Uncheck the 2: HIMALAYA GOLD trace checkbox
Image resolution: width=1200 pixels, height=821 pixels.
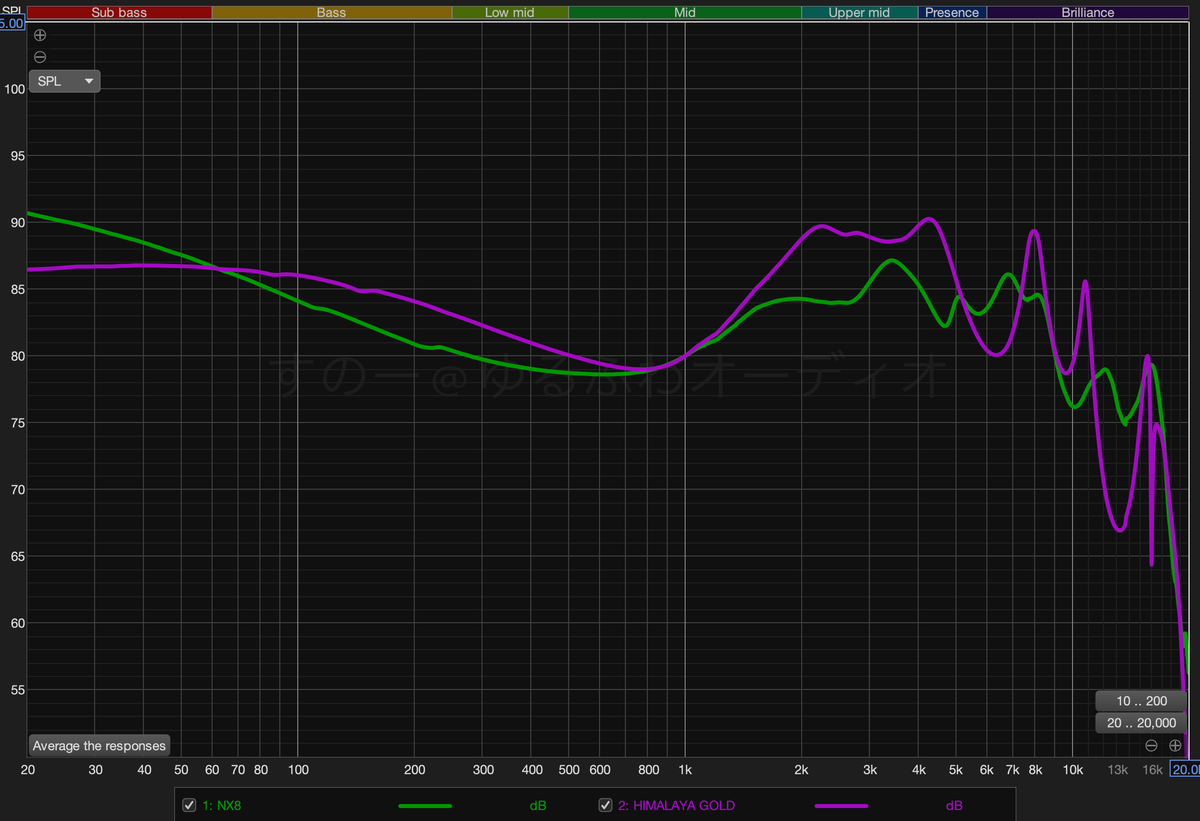[605, 805]
